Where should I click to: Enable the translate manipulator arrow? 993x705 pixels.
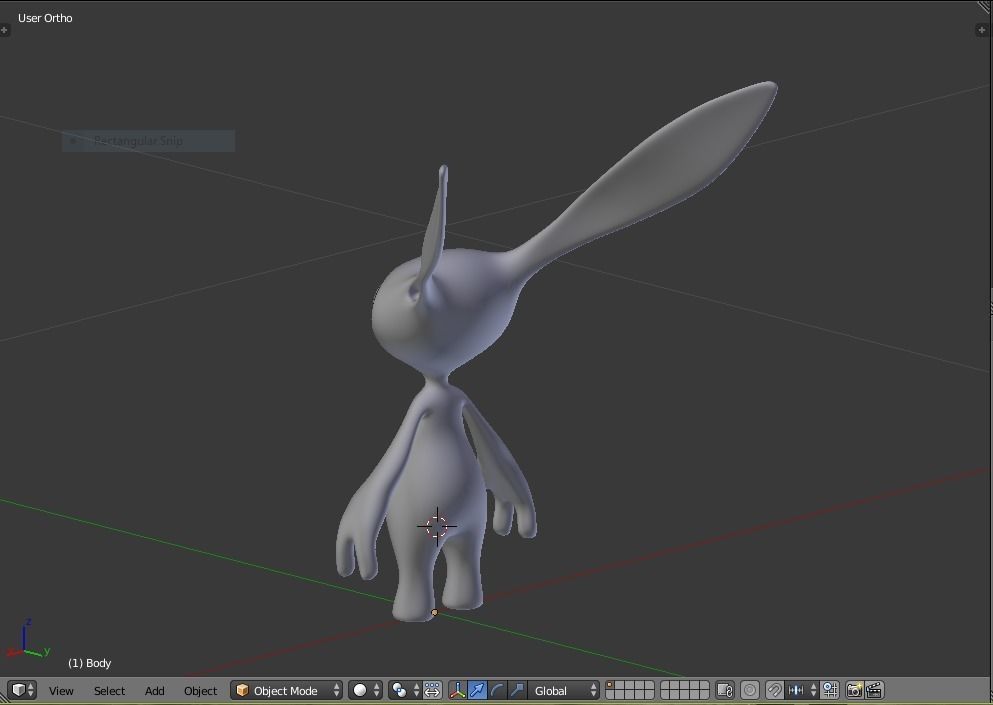[x=477, y=690]
